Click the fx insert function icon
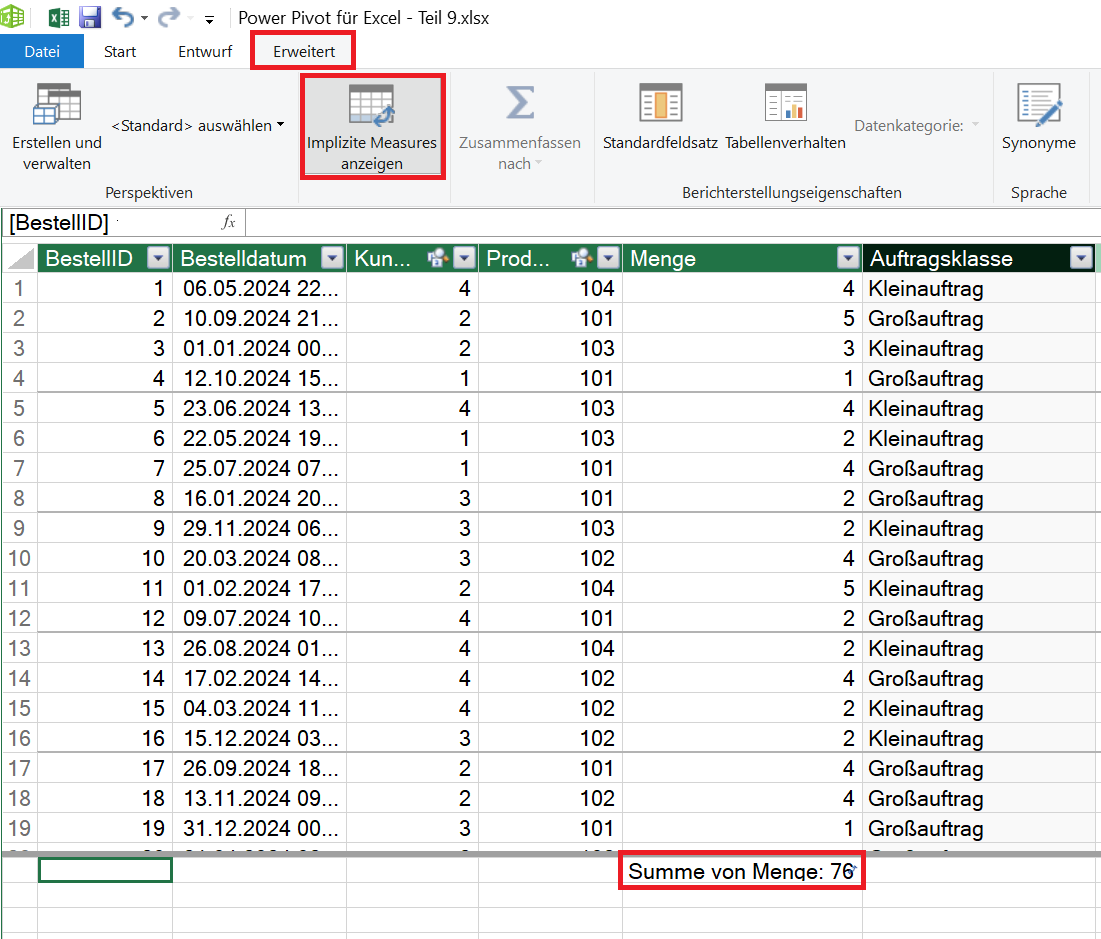The image size is (1101, 939). click(x=228, y=223)
